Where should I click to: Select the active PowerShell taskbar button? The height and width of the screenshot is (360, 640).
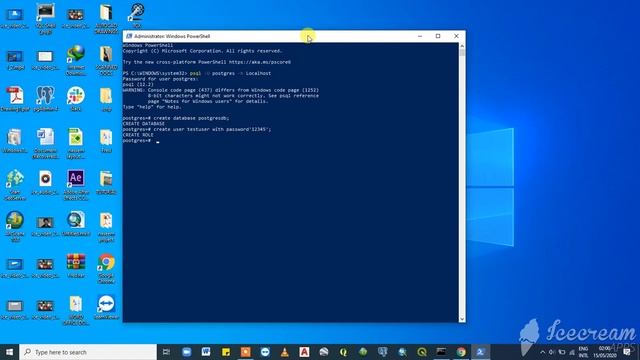point(480,352)
